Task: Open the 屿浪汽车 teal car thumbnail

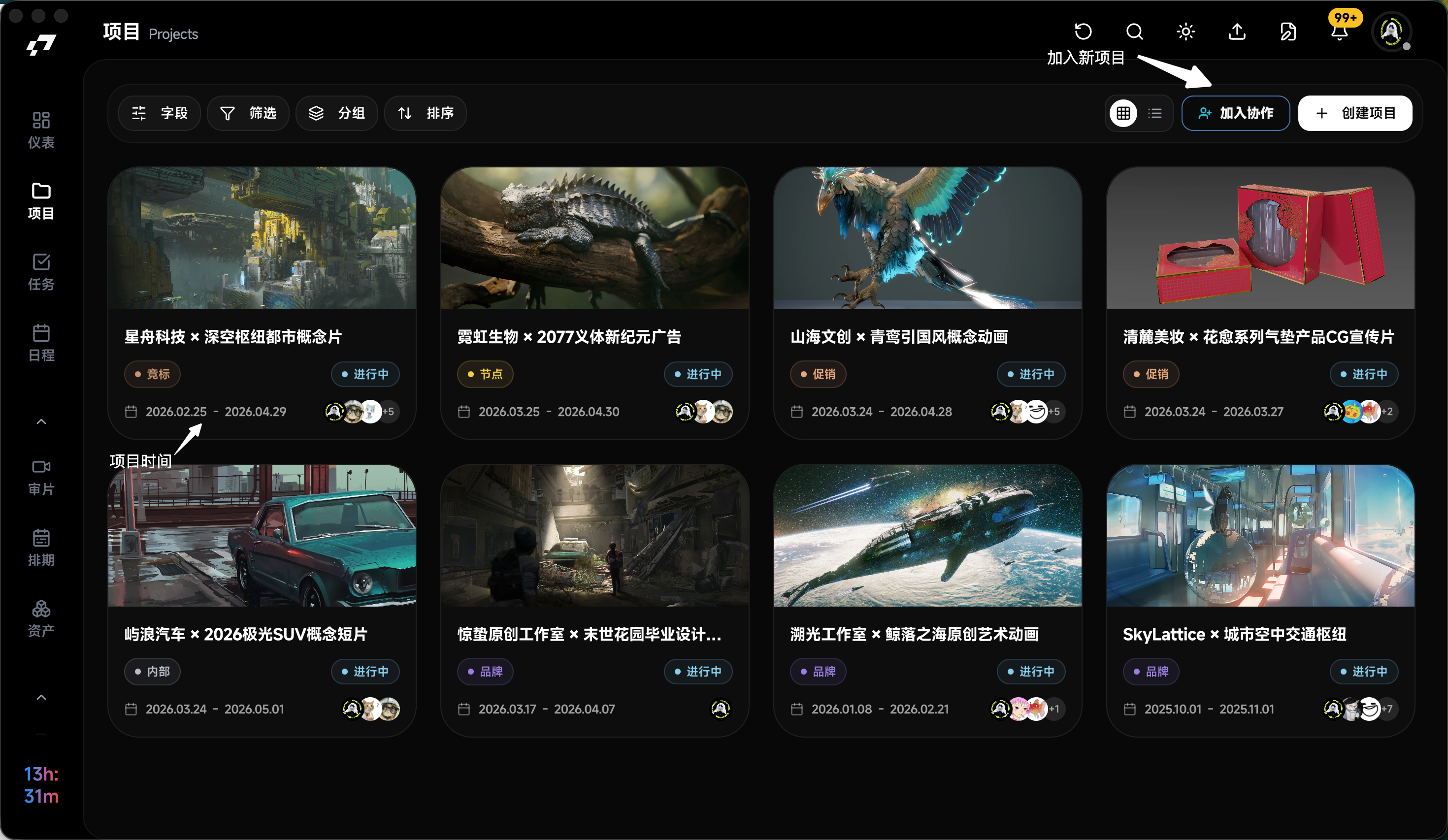Action: click(x=262, y=536)
